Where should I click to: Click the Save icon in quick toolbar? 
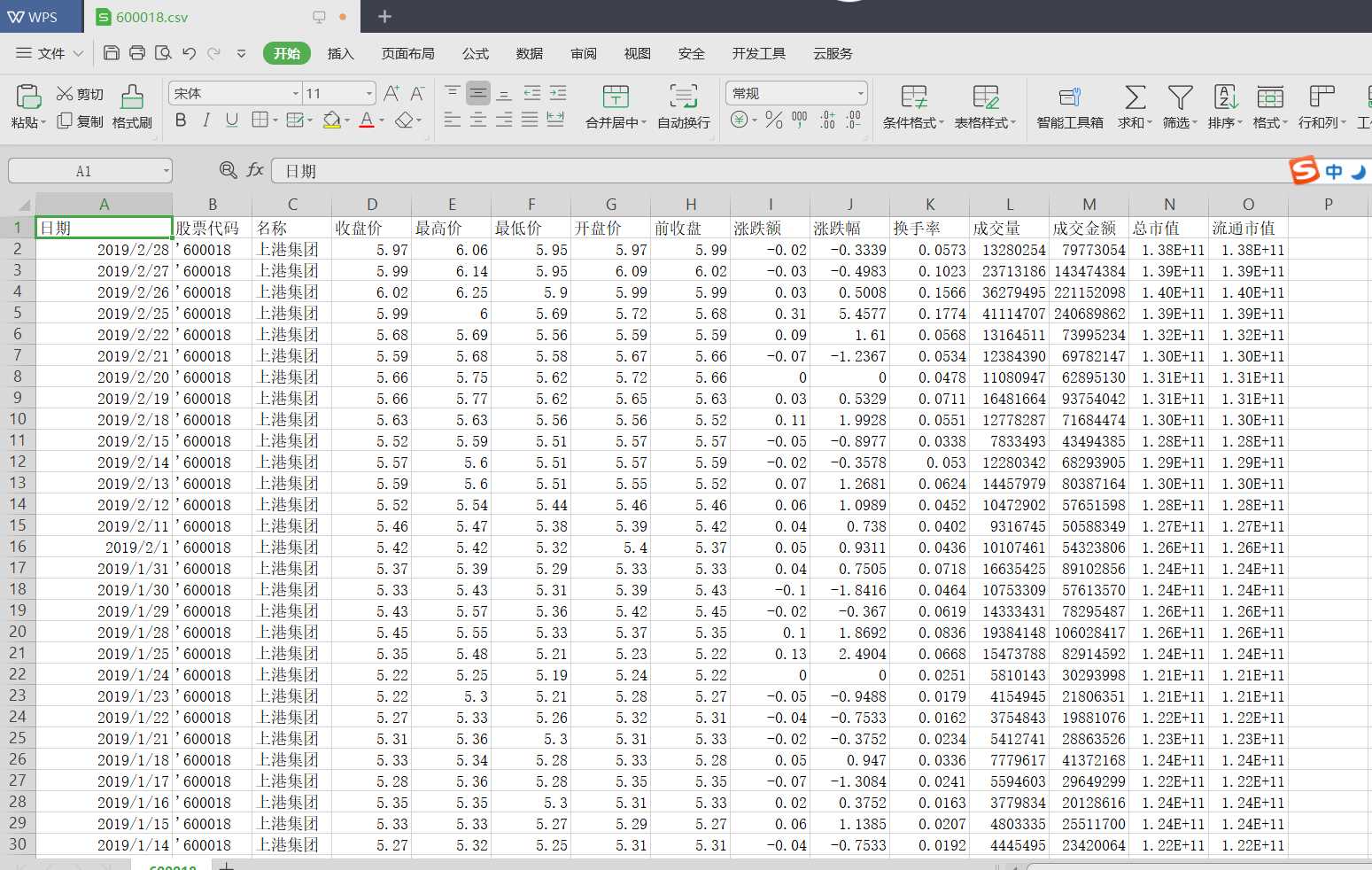(x=112, y=53)
